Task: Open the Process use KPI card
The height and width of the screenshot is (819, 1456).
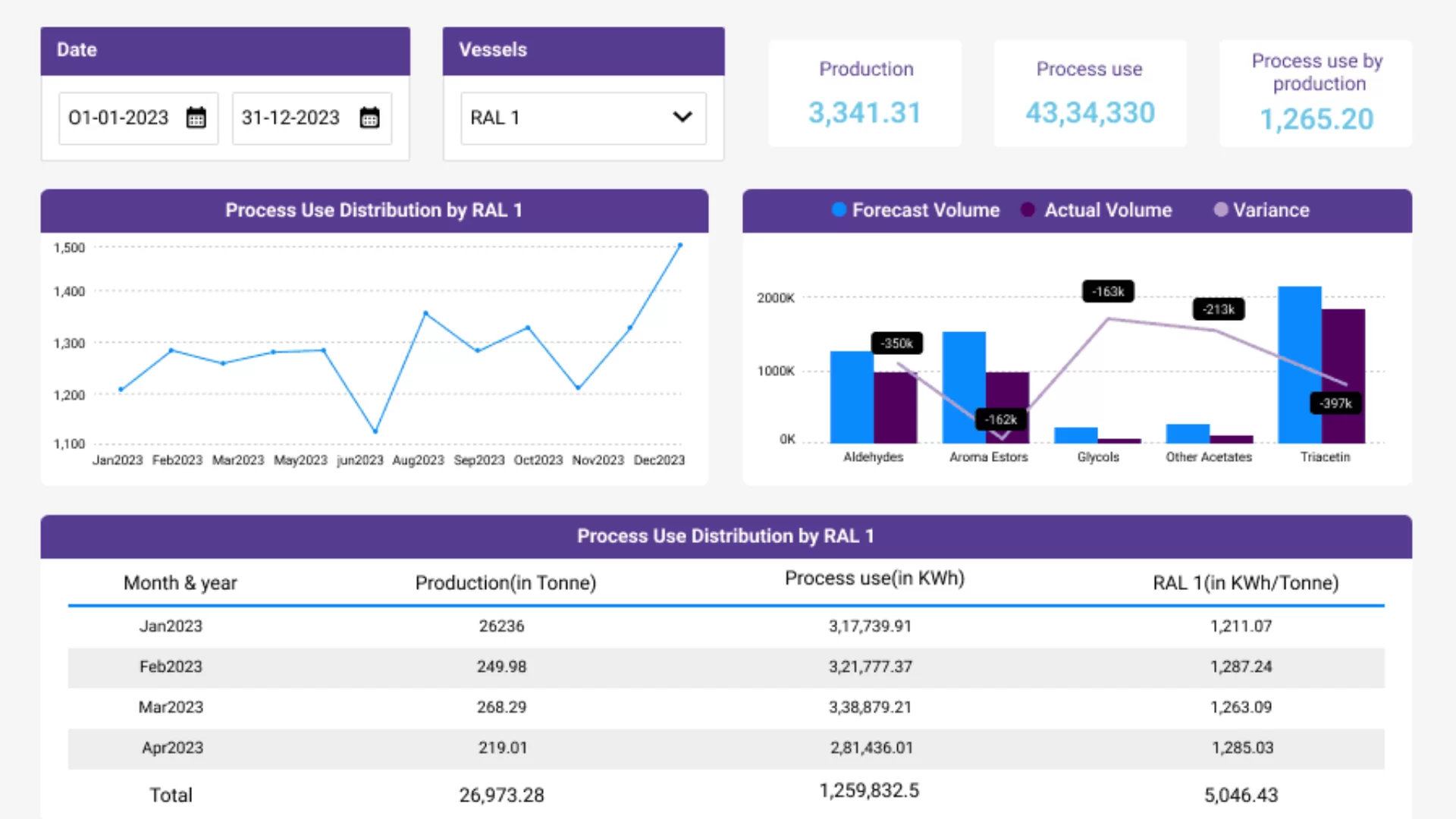Action: click(1090, 93)
